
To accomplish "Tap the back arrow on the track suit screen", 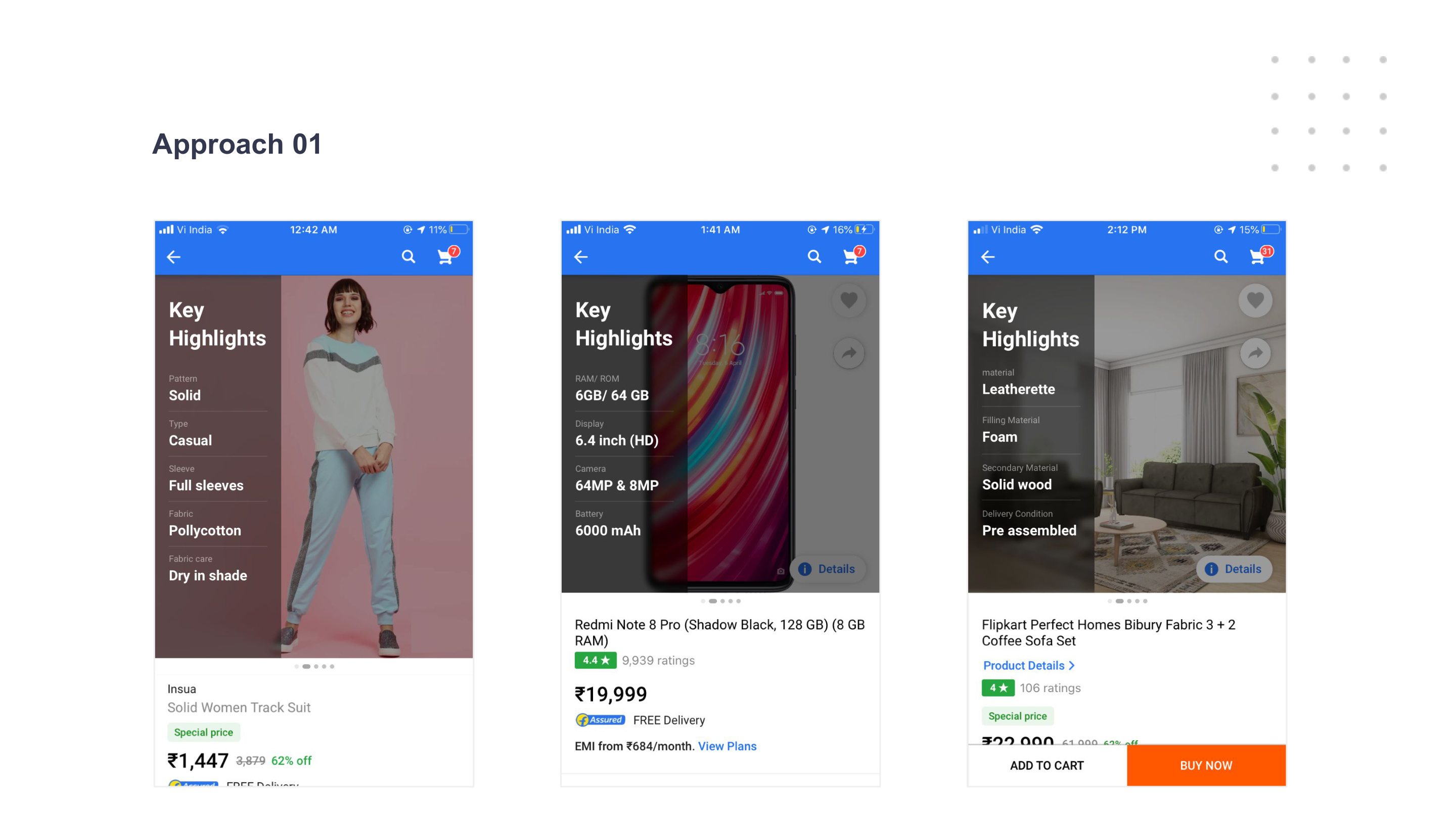I will click(x=173, y=257).
